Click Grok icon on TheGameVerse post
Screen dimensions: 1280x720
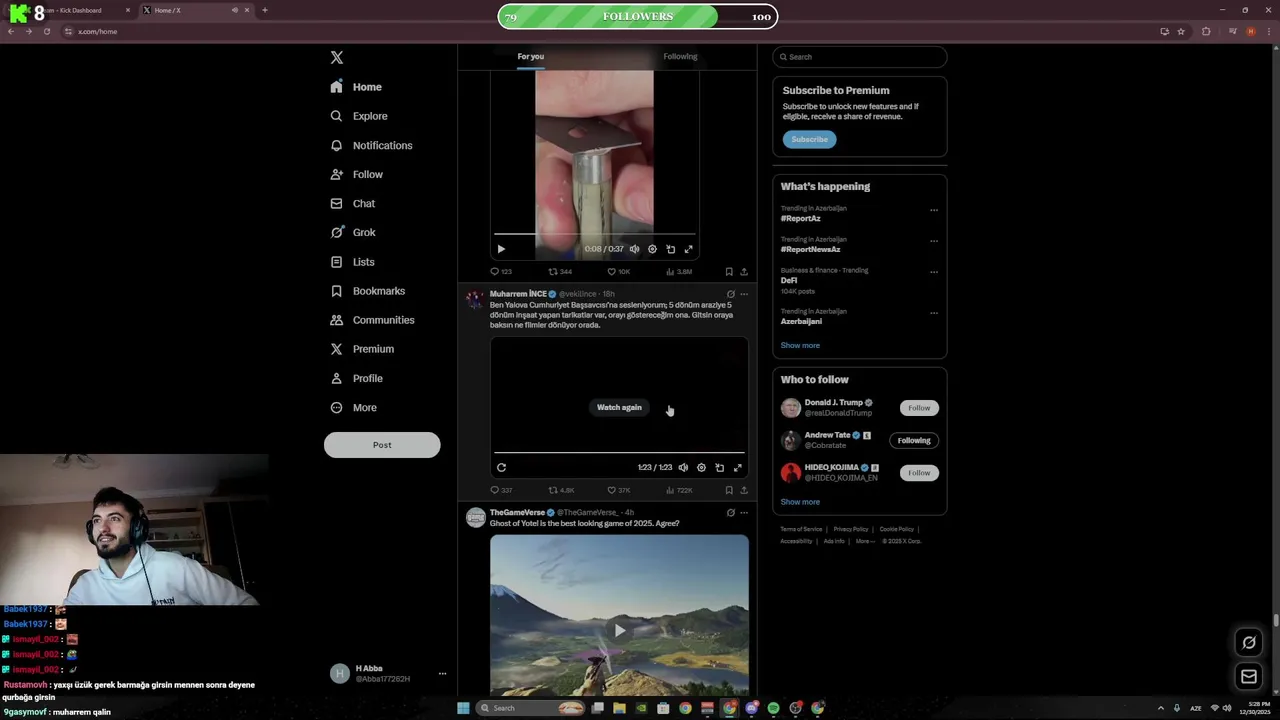[x=730, y=513]
